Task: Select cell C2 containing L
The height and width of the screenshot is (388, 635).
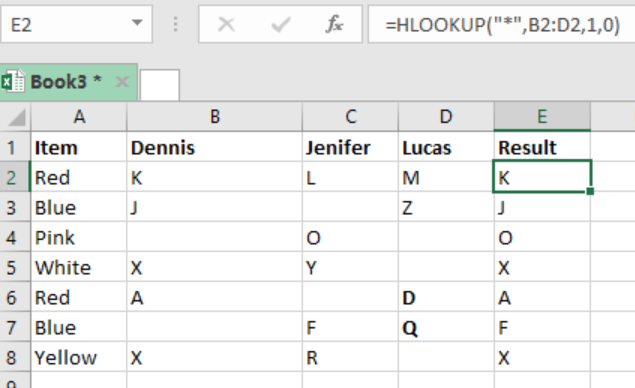Action: click(x=350, y=177)
